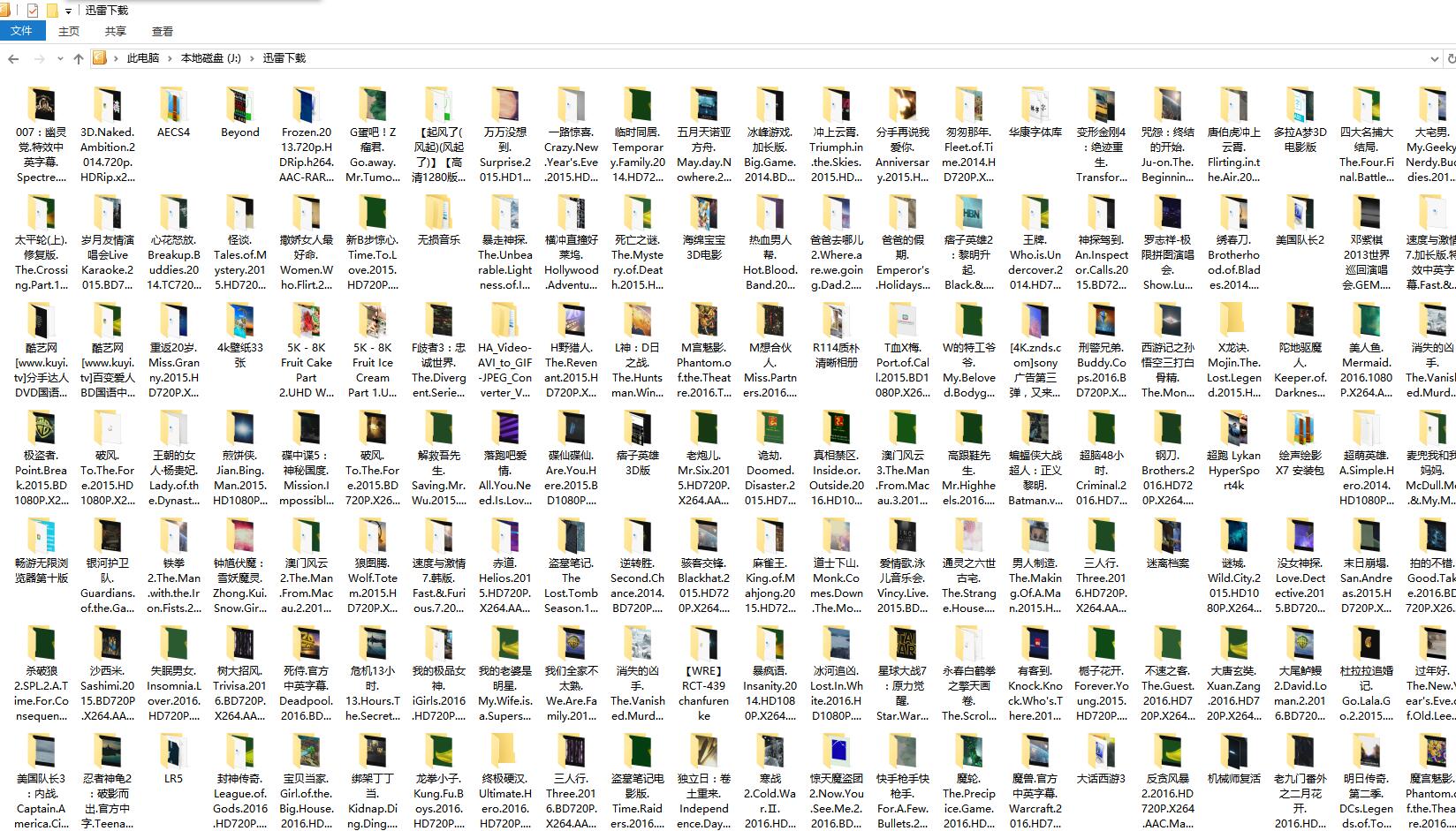The image size is (1456, 831).
Task: Select the 万万没想到 Surprise.2015 folder
Action: tap(504, 135)
